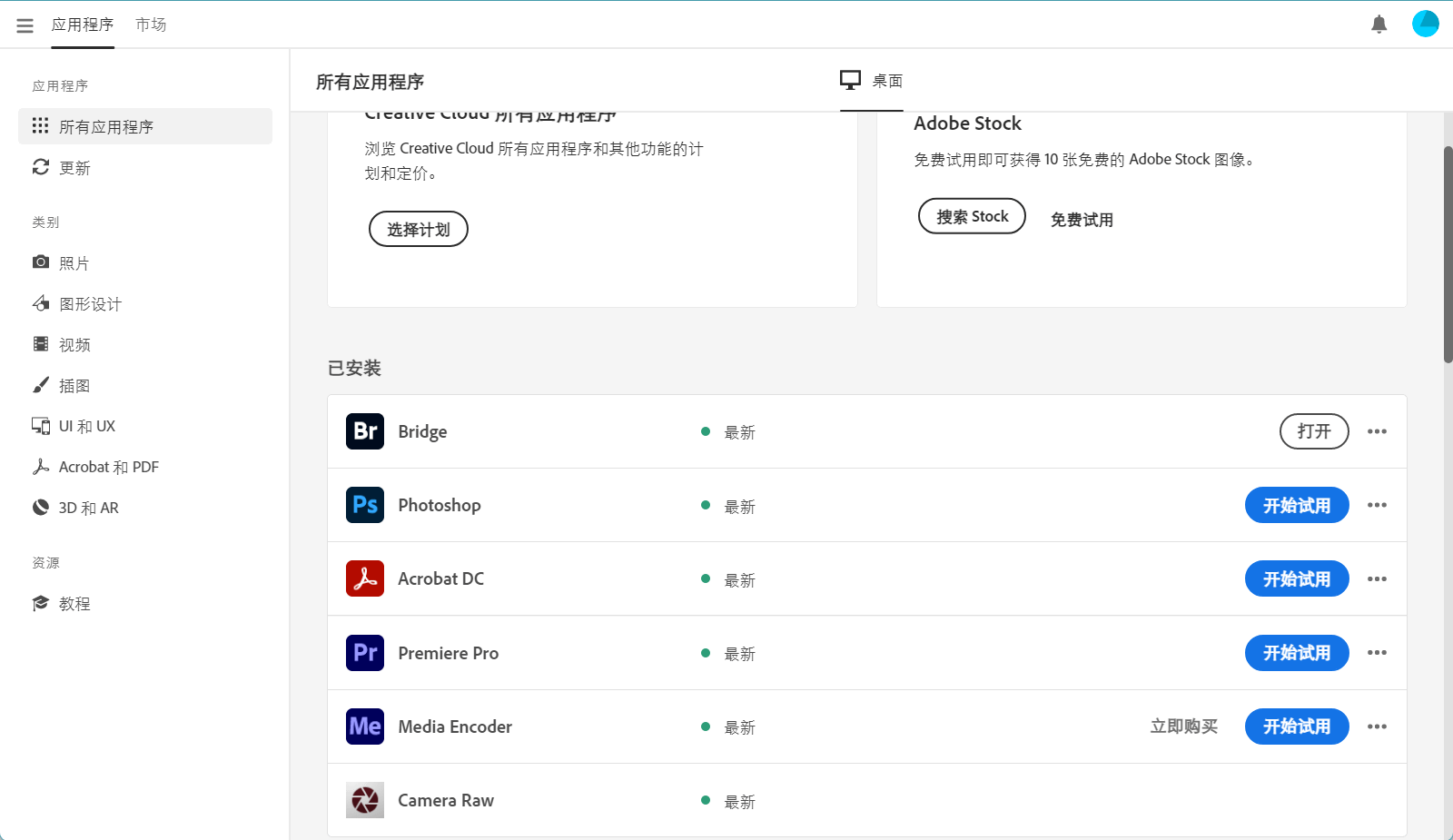The image size is (1453, 840).
Task: Click the 搜索 Stock button
Action: [972, 216]
